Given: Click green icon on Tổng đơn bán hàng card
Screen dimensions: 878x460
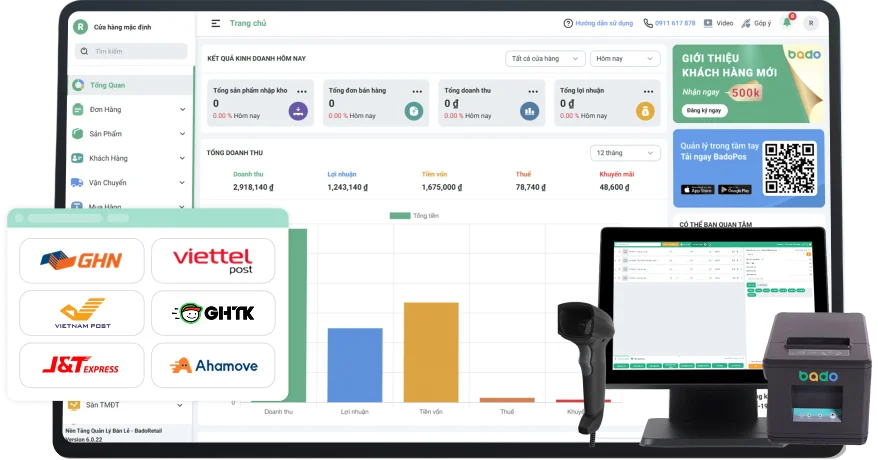Looking at the screenshot, I should tap(414, 111).
